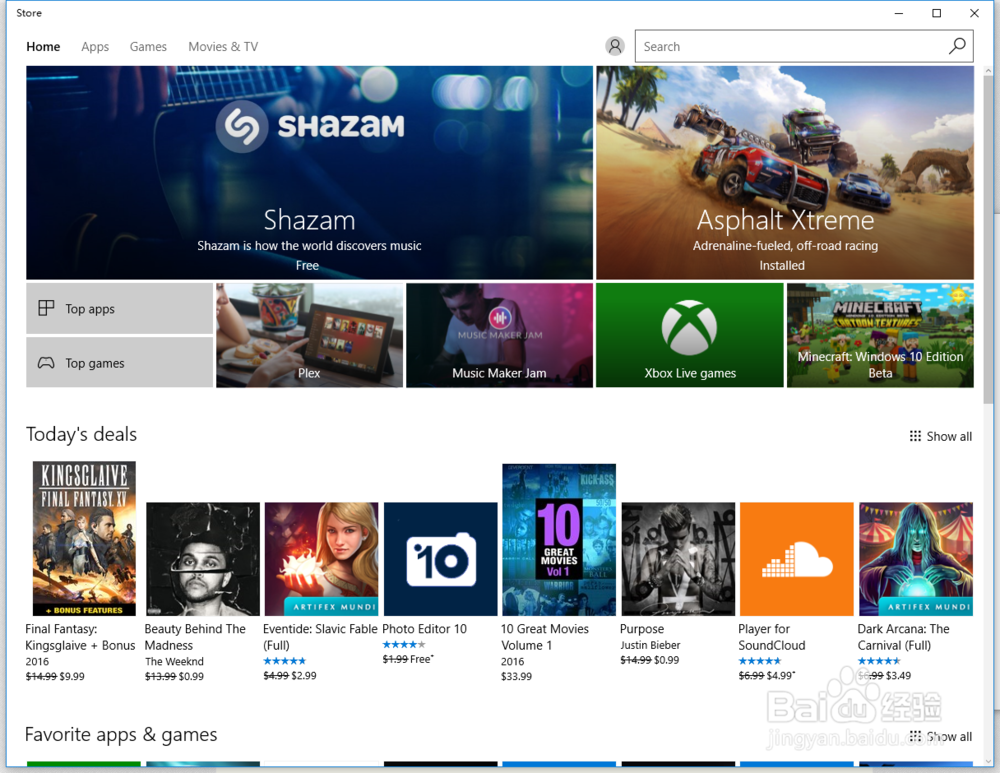Click the vertical scrollbar thumb
The image size is (1000, 773).
tap(989, 240)
